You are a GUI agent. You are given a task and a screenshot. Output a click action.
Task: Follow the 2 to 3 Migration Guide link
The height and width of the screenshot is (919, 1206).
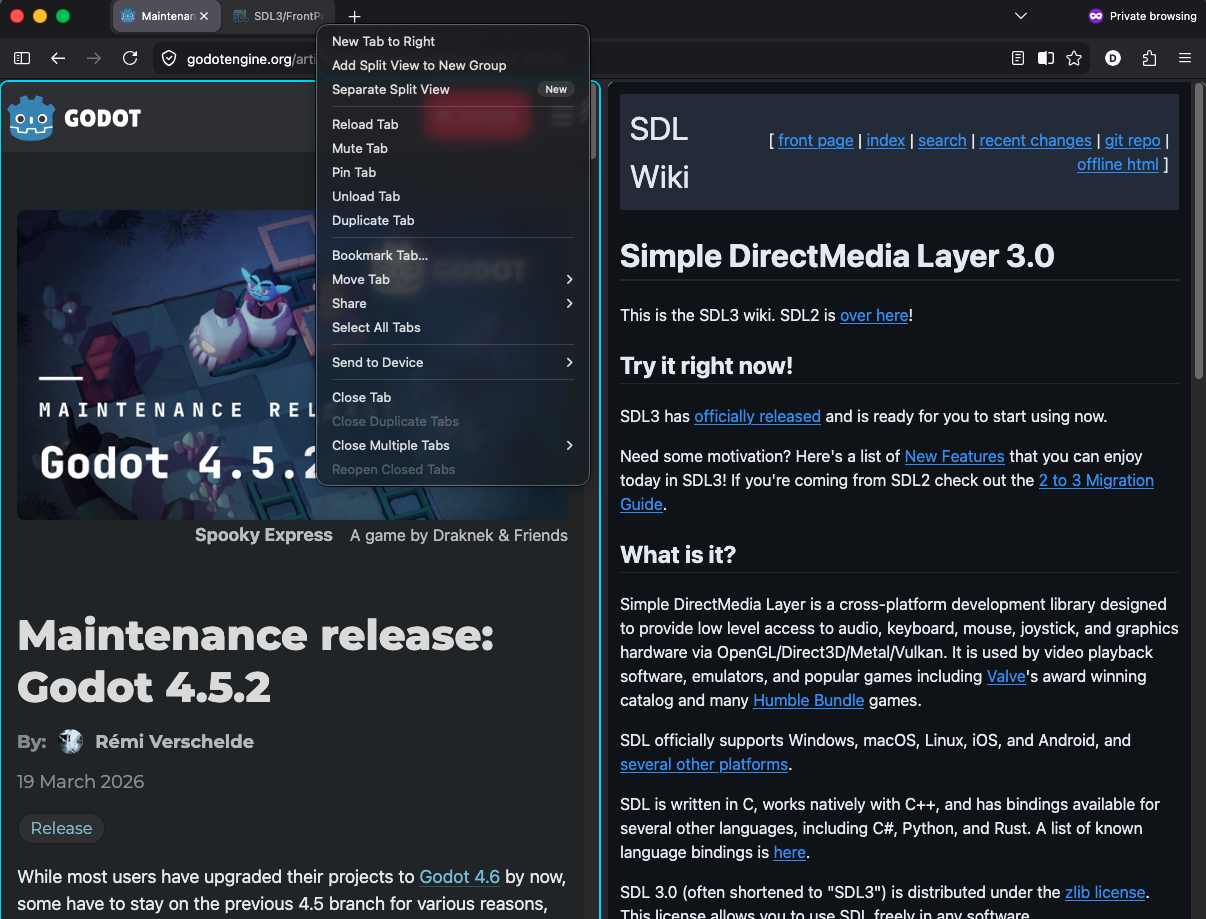coord(887,493)
